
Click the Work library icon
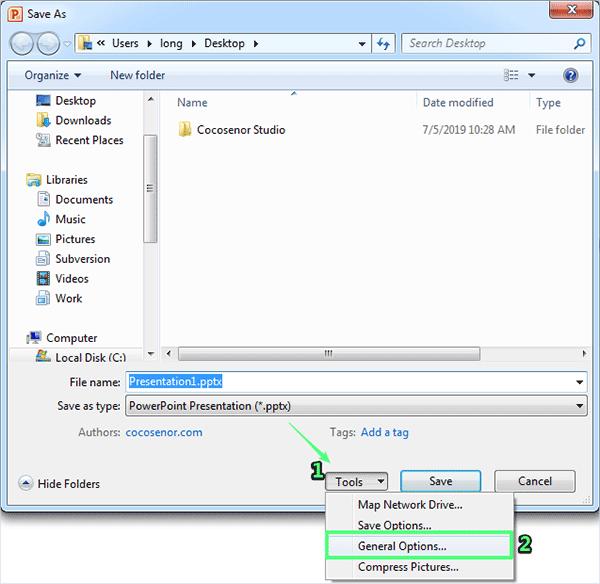click(43, 298)
